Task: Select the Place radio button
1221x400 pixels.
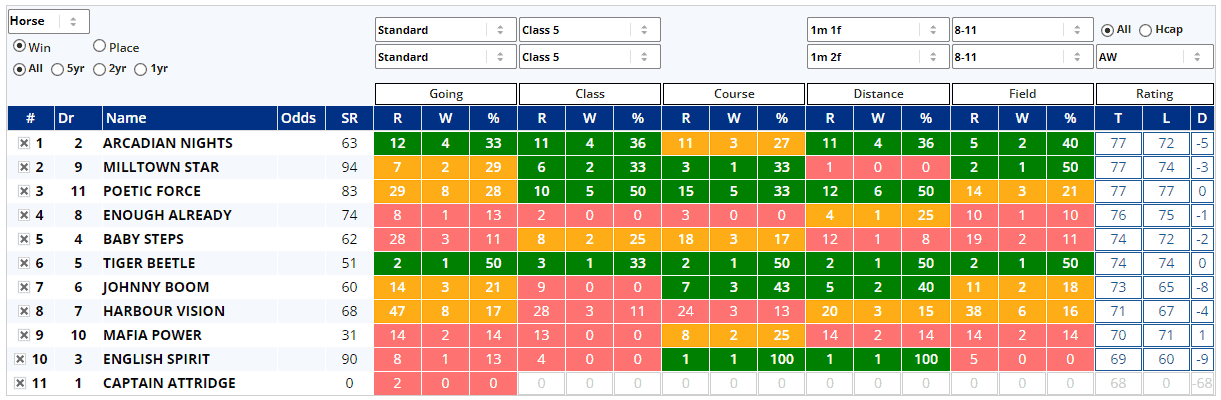Action: 100,46
